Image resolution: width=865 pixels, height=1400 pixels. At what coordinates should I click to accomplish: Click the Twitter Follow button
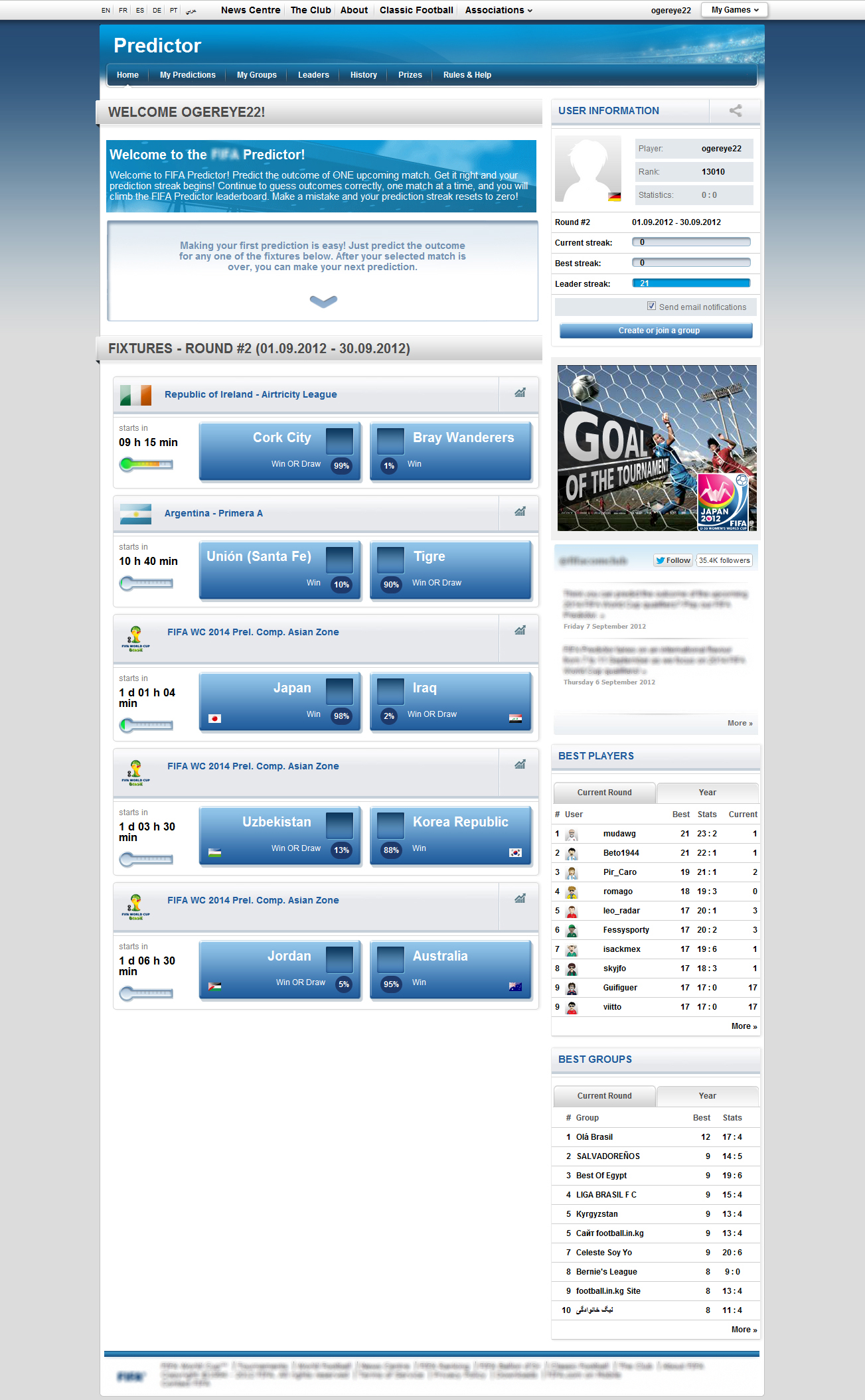click(673, 560)
